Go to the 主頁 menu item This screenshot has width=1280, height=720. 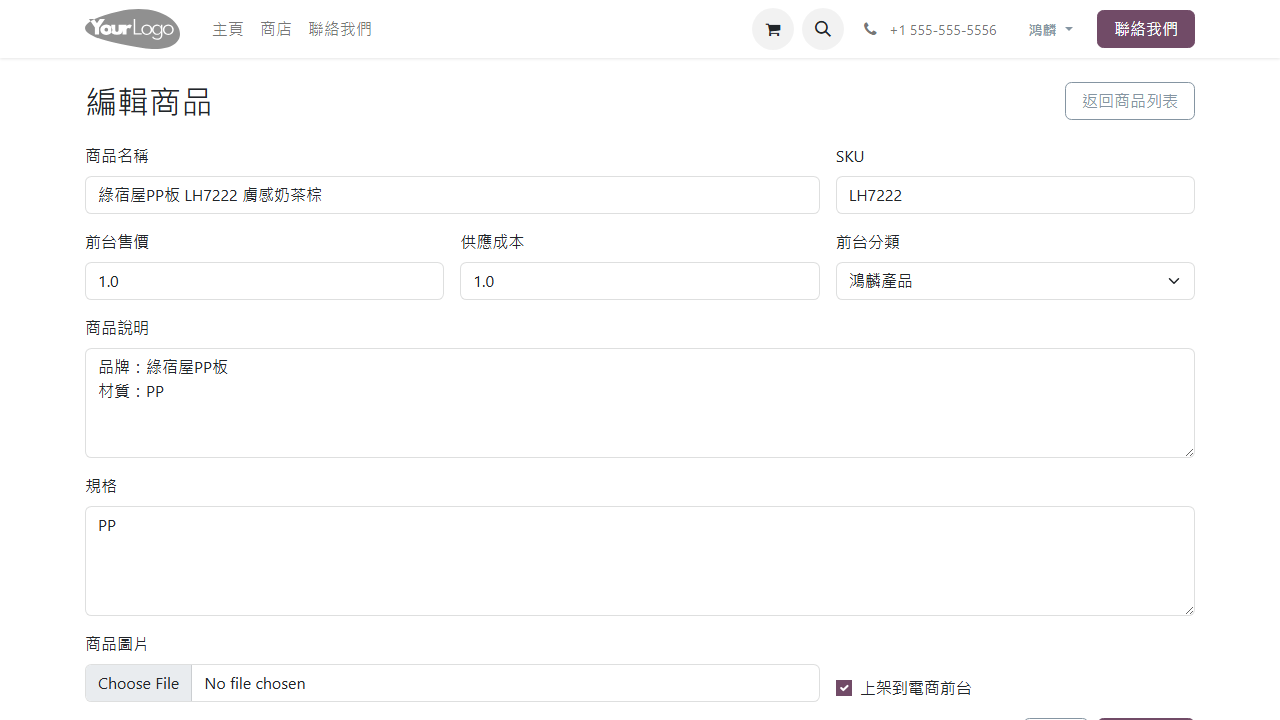coord(228,30)
